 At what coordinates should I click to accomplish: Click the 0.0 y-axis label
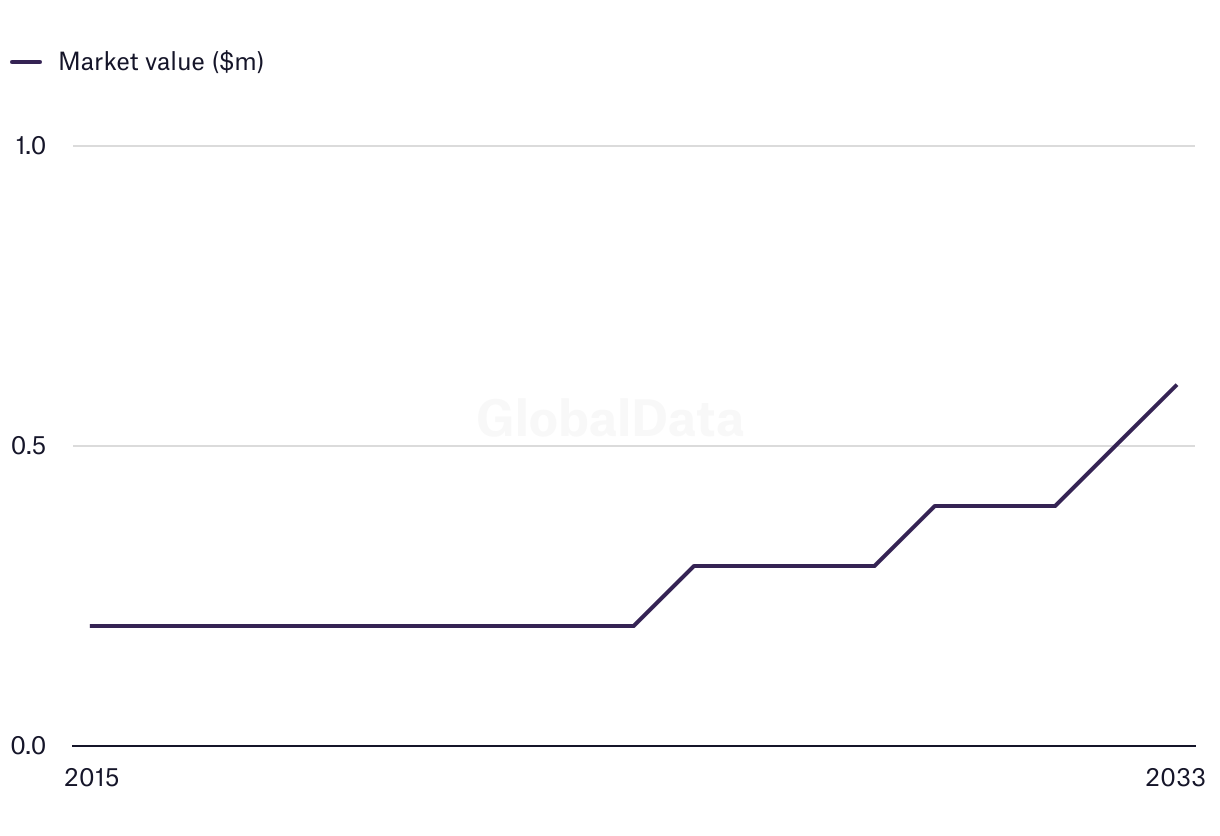[30, 746]
